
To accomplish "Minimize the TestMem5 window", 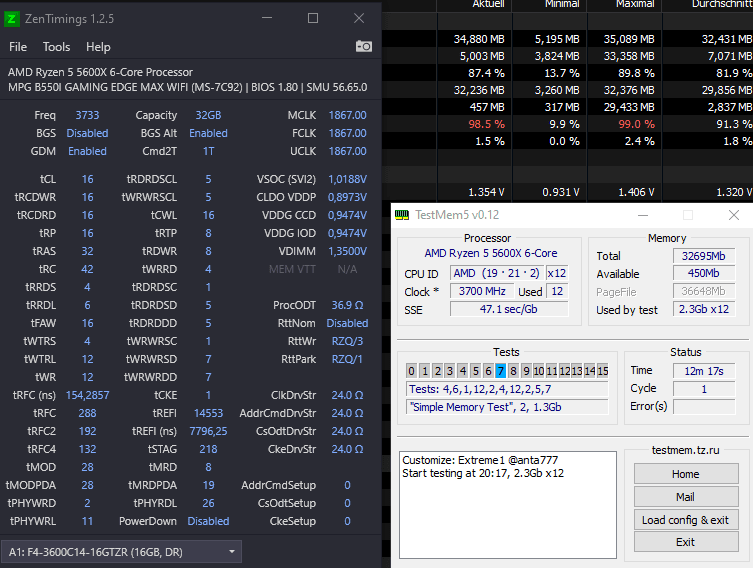I will click(643, 215).
